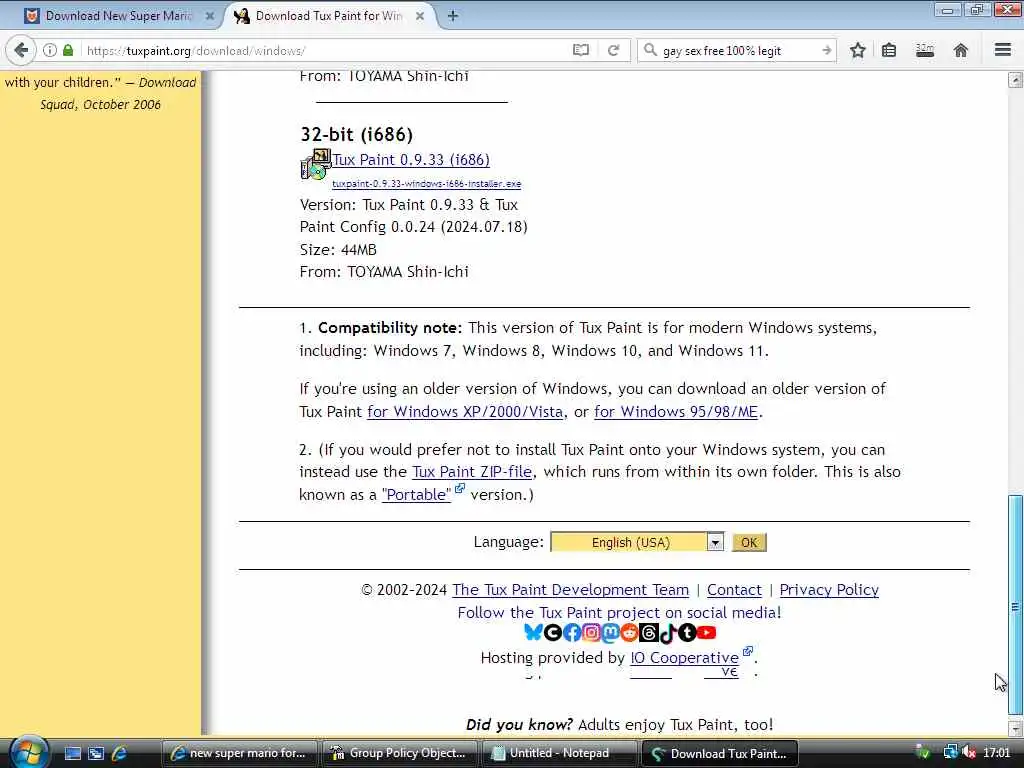Click the browser search box

[x=738, y=50]
